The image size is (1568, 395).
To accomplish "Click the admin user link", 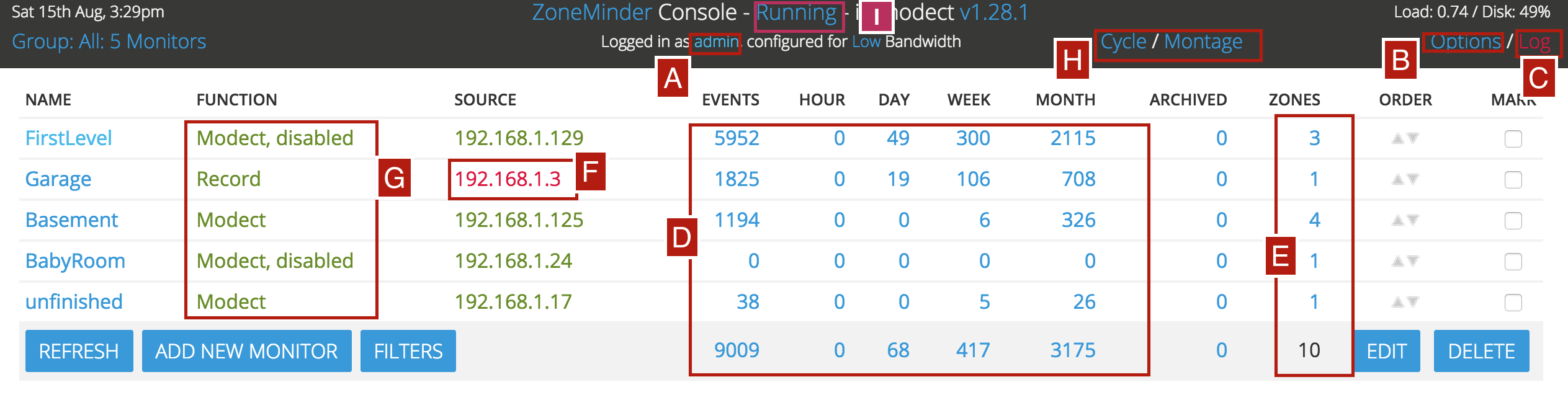I will [x=716, y=42].
